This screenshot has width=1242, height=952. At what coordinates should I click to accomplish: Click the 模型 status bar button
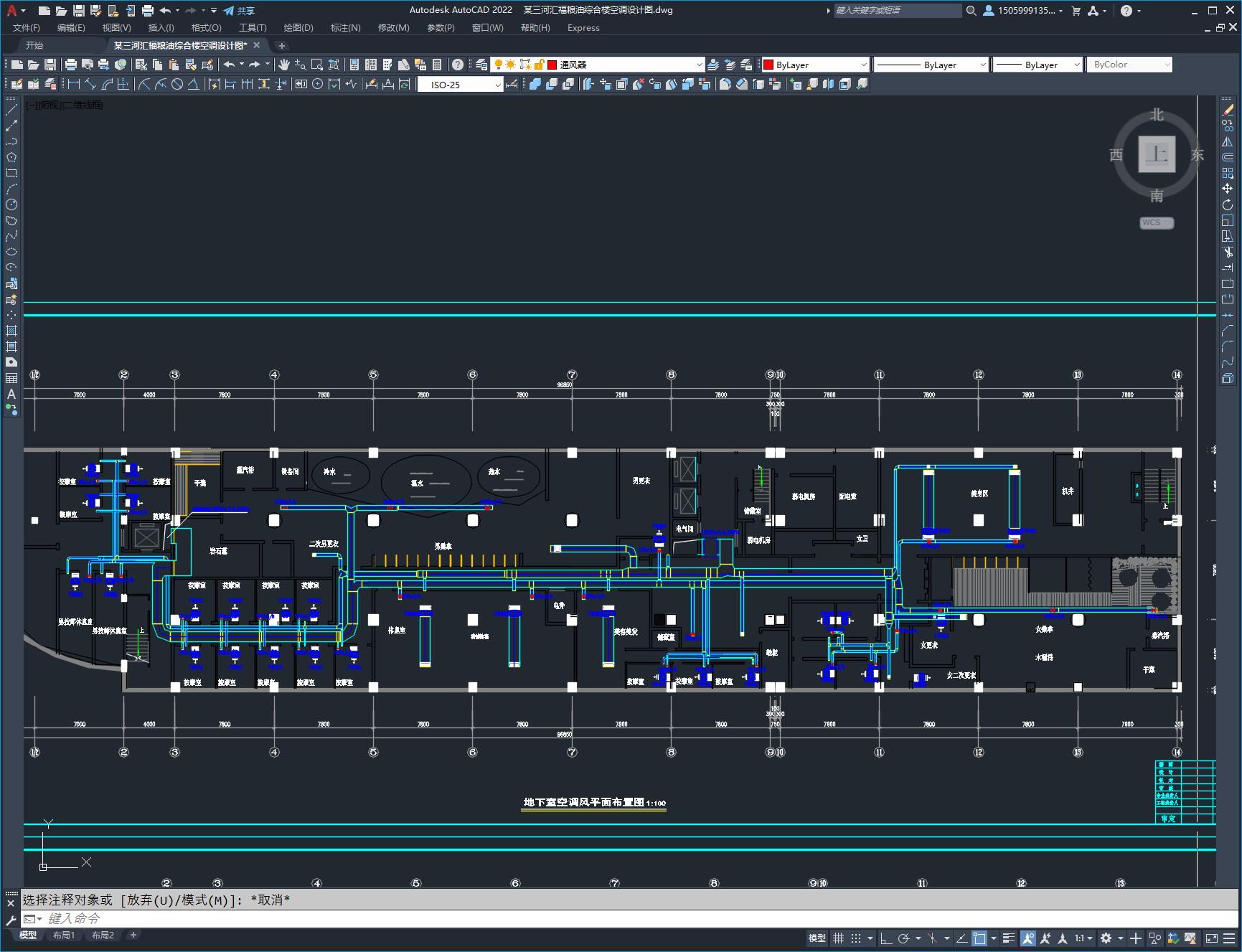[817, 938]
